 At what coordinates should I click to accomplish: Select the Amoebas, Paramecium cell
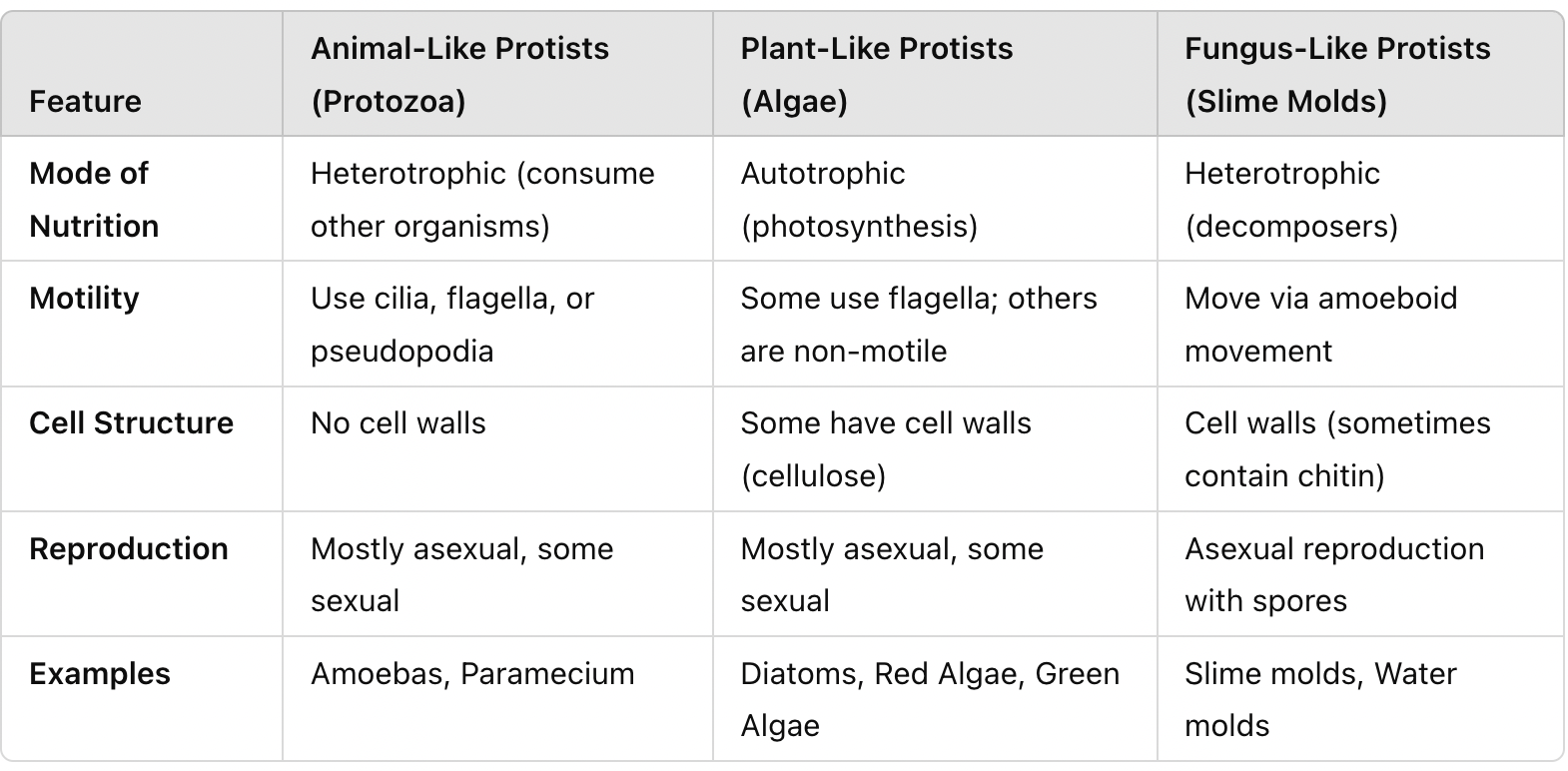(x=472, y=673)
